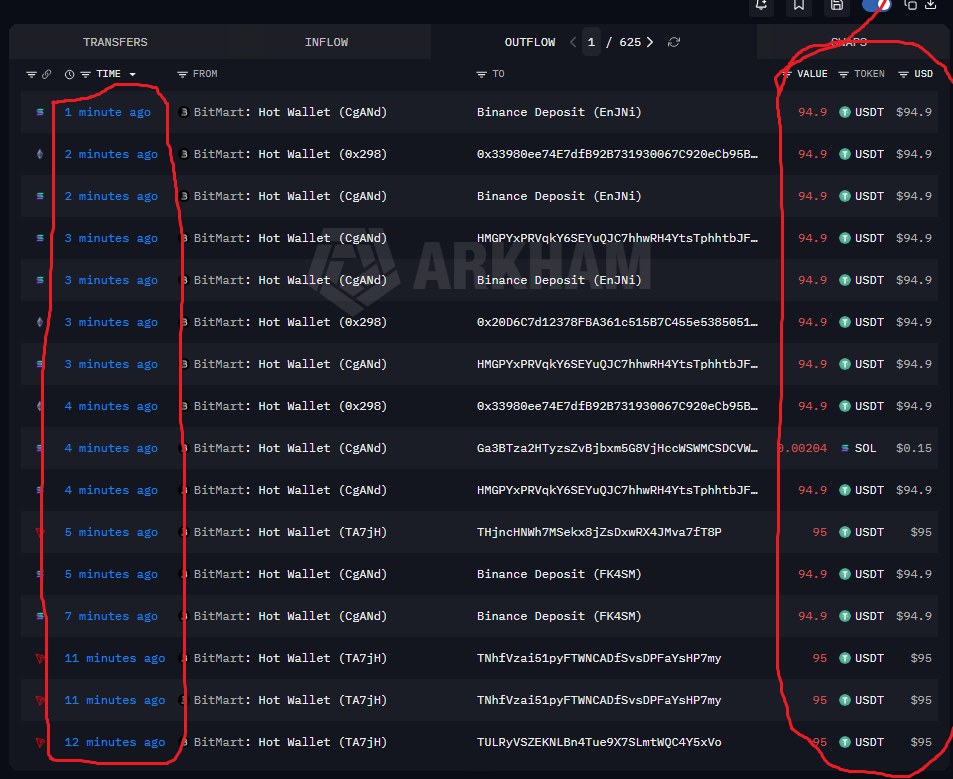Viewport: 953px width, 779px height.
Task: Open the SWAPS tab
Action: click(x=849, y=42)
